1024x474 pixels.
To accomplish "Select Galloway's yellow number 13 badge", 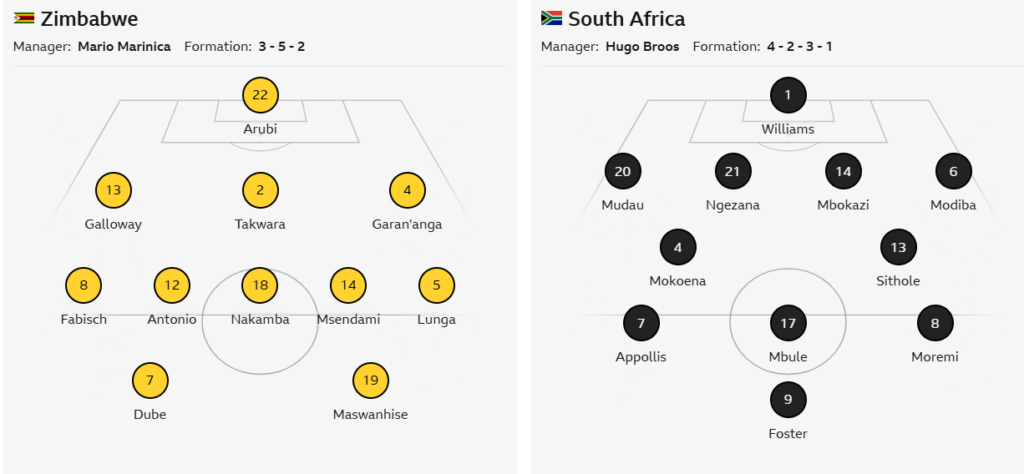I will coord(113,190).
